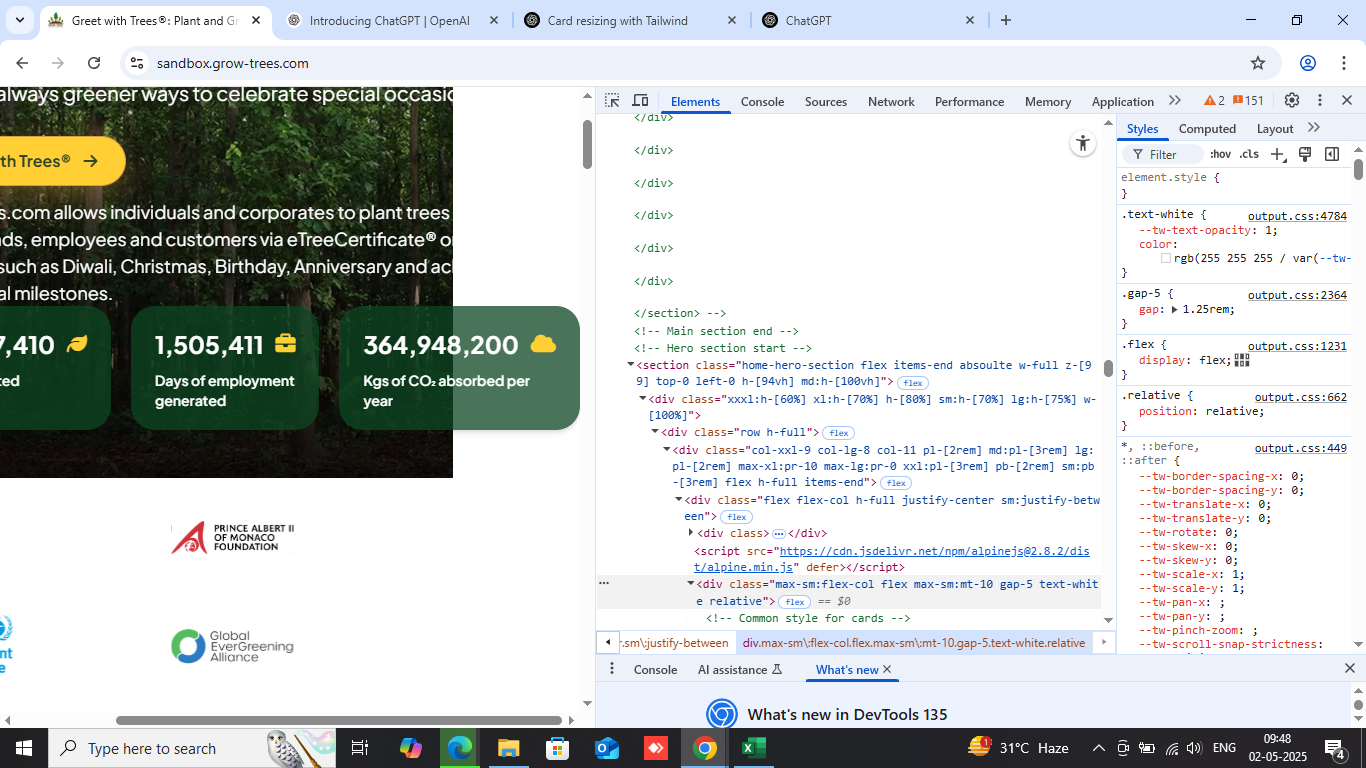Toggle the device toolbar icon
The image size is (1366, 768).
click(640, 101)
